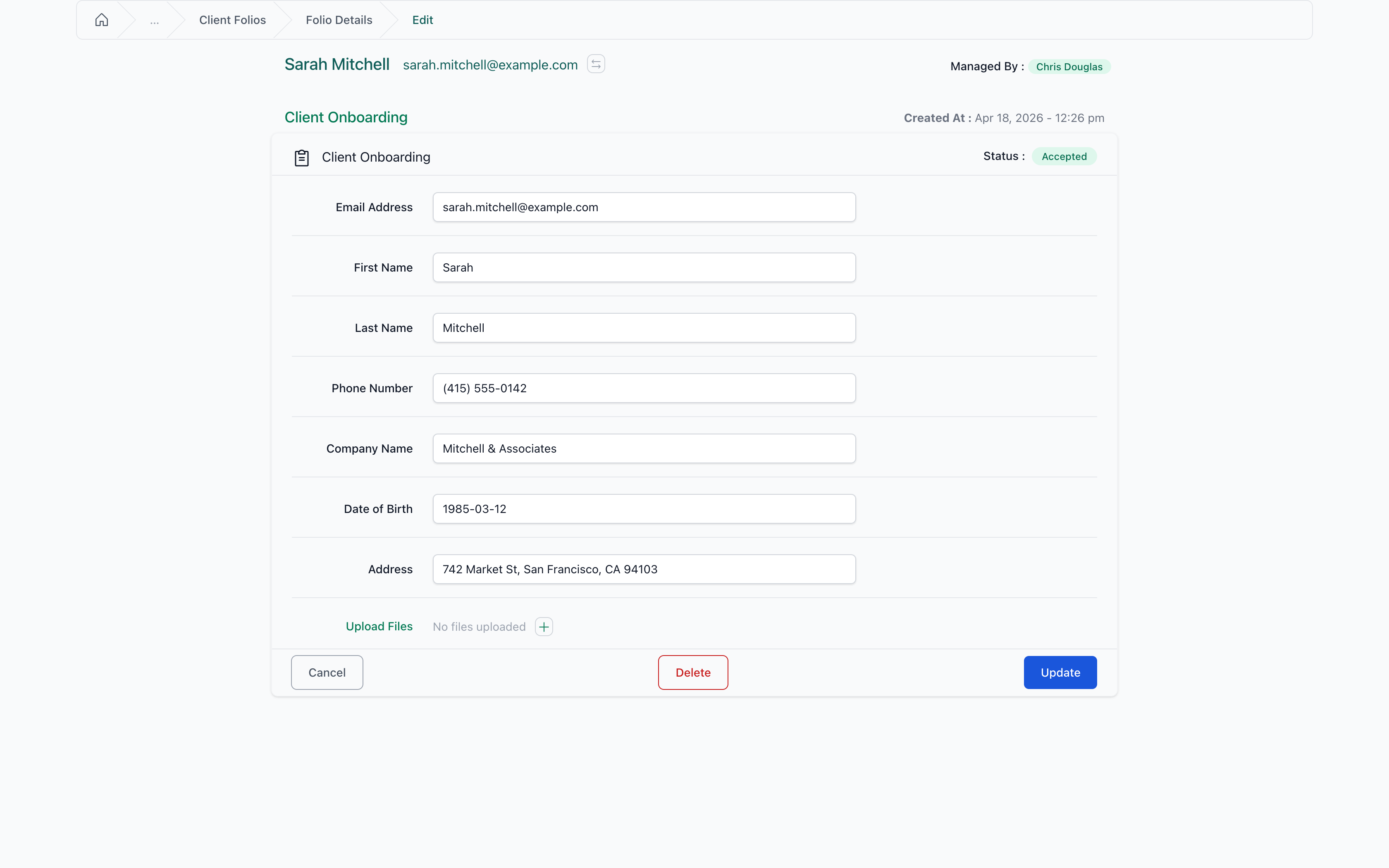Add a file with the plus icon

click(544, 627)
